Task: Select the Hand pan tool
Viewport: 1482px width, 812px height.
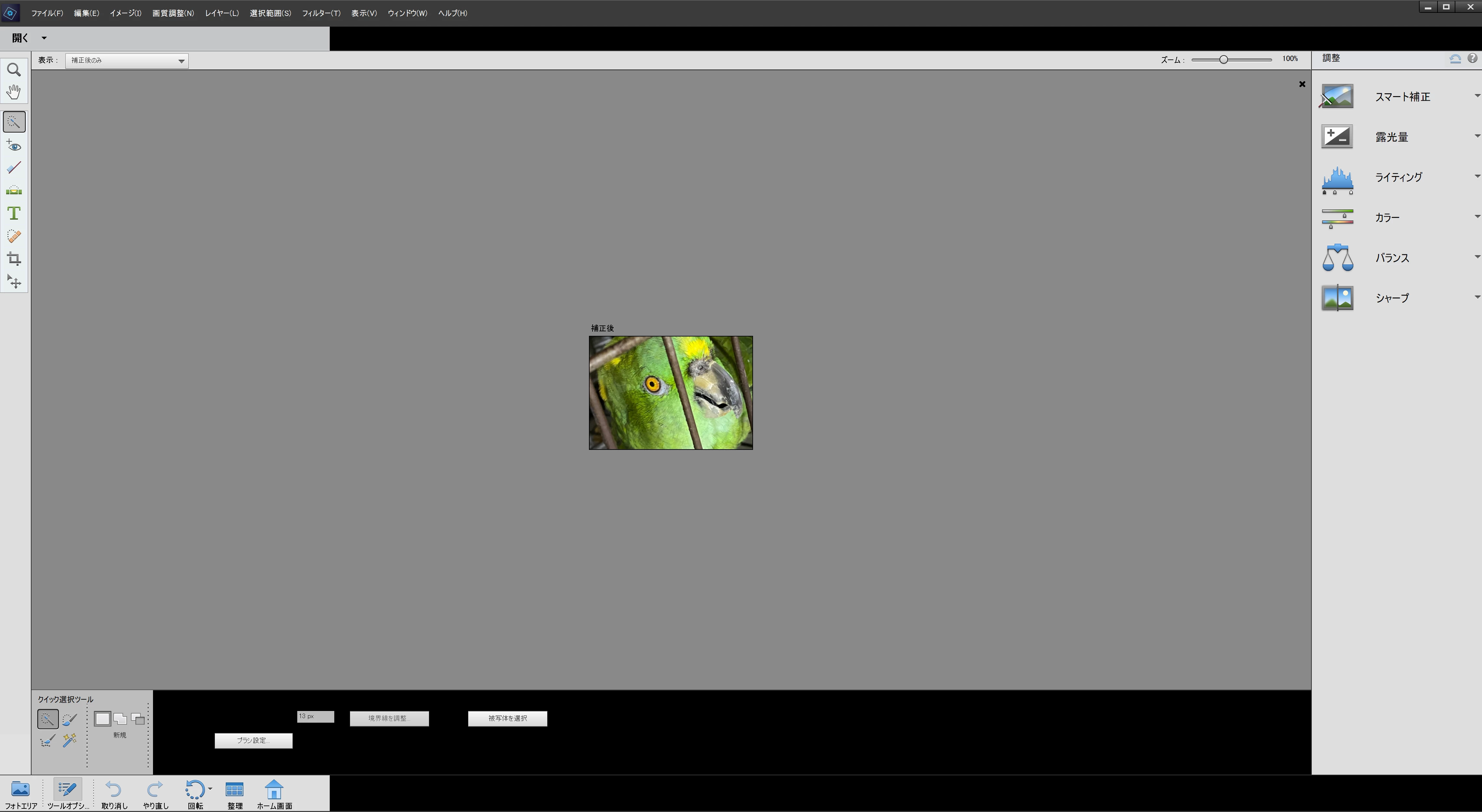Action: click(14, 92)
